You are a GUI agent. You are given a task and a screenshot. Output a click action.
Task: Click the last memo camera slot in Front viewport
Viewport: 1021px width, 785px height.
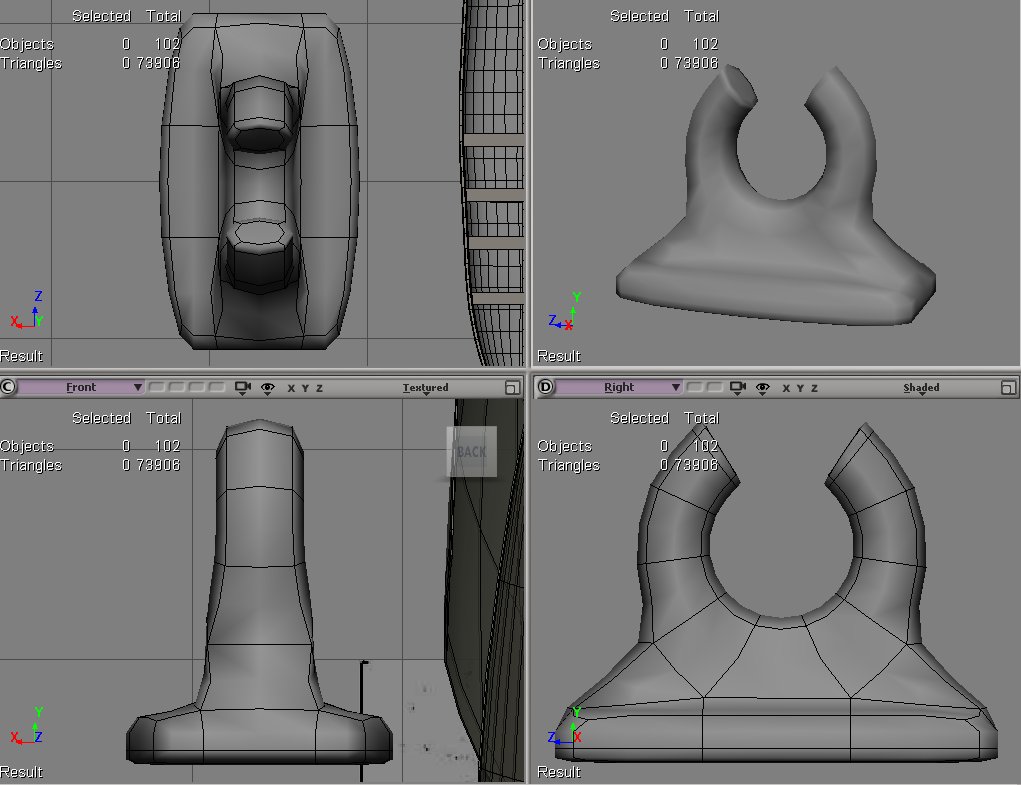pos(217,387)
